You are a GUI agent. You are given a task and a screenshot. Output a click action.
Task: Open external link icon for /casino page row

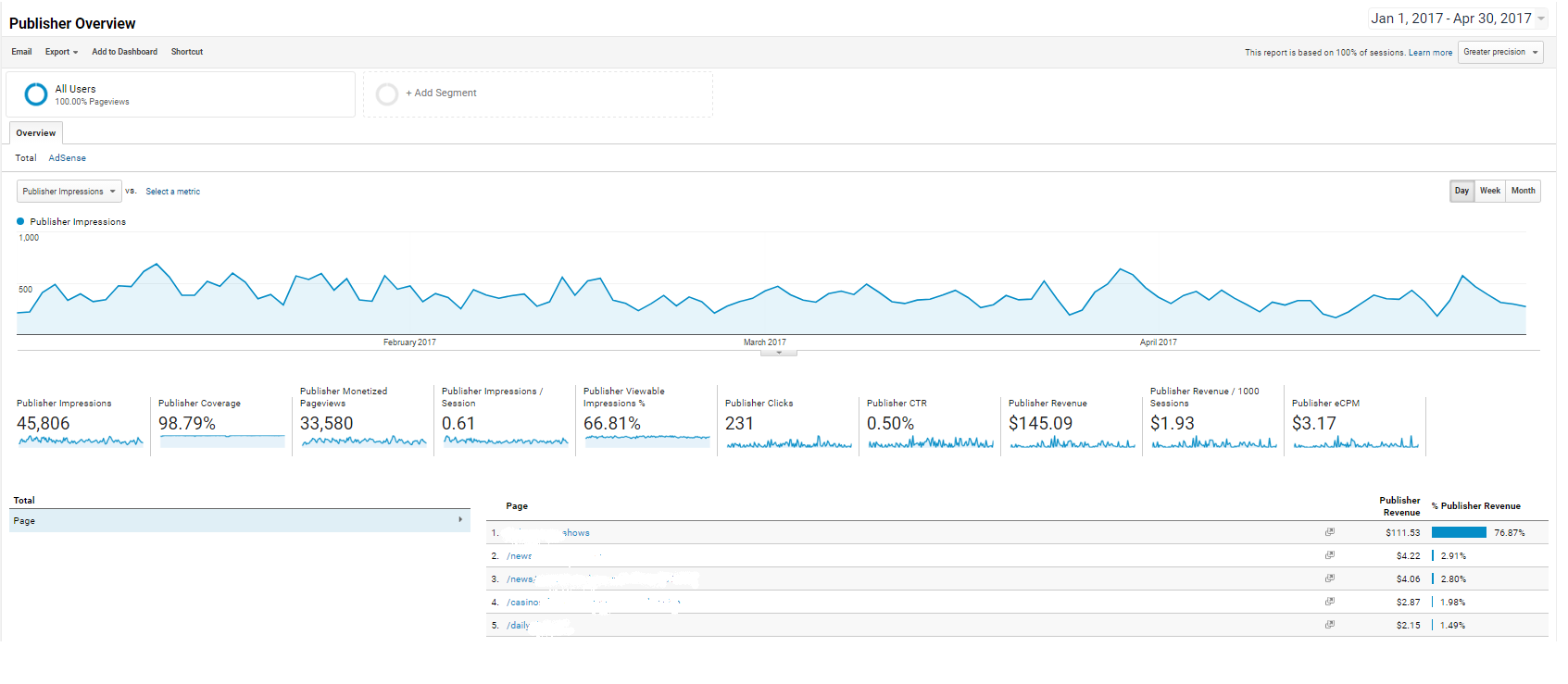click(x=1329, y=602)
